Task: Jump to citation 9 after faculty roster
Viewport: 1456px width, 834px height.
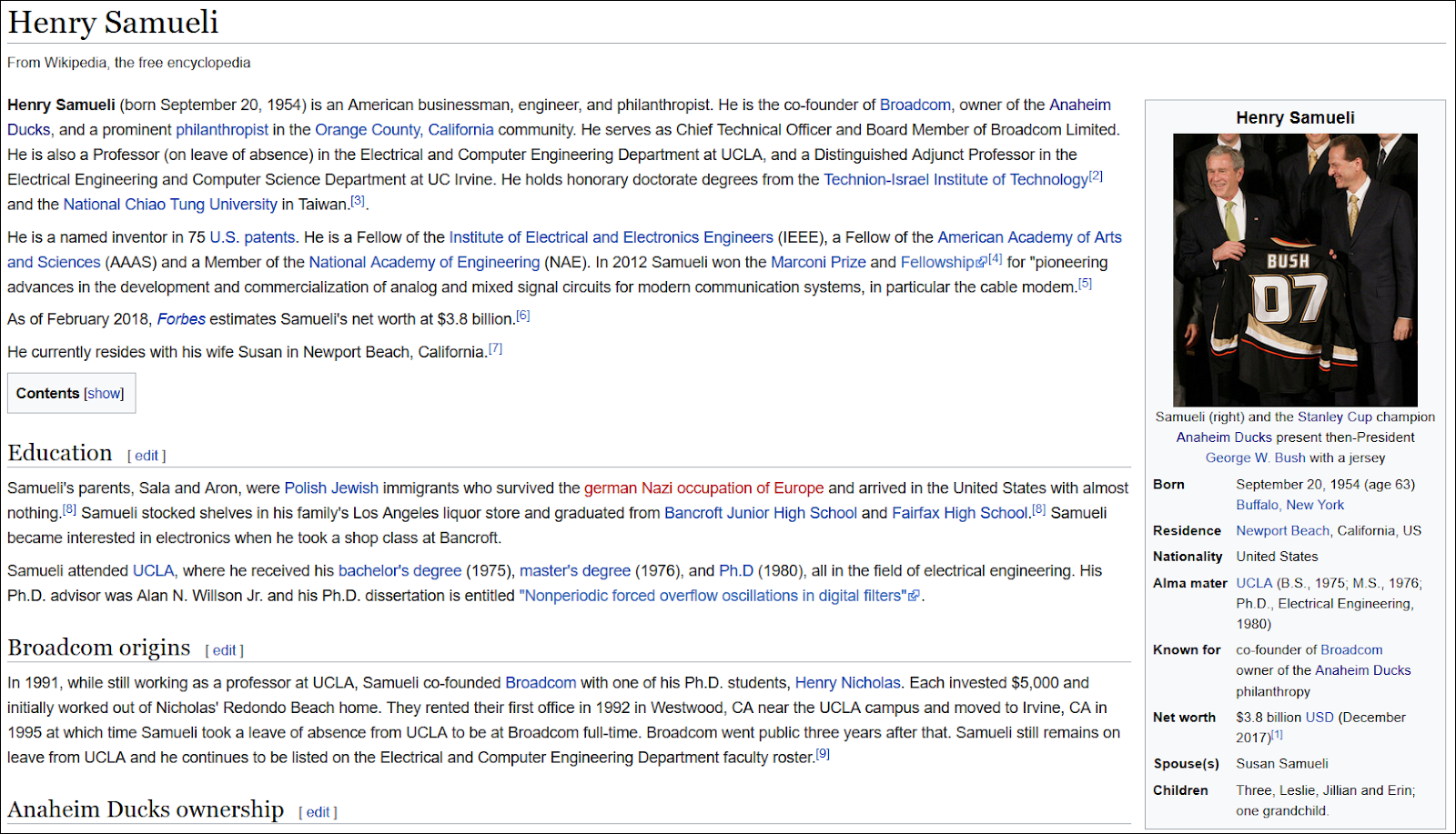Action: (x=823, y=754)
